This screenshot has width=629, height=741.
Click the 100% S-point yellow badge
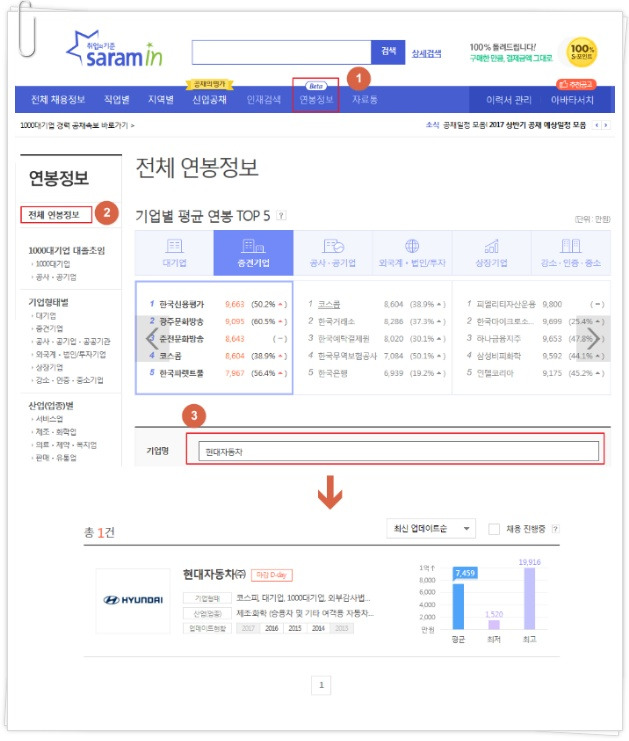coord(582,52)
